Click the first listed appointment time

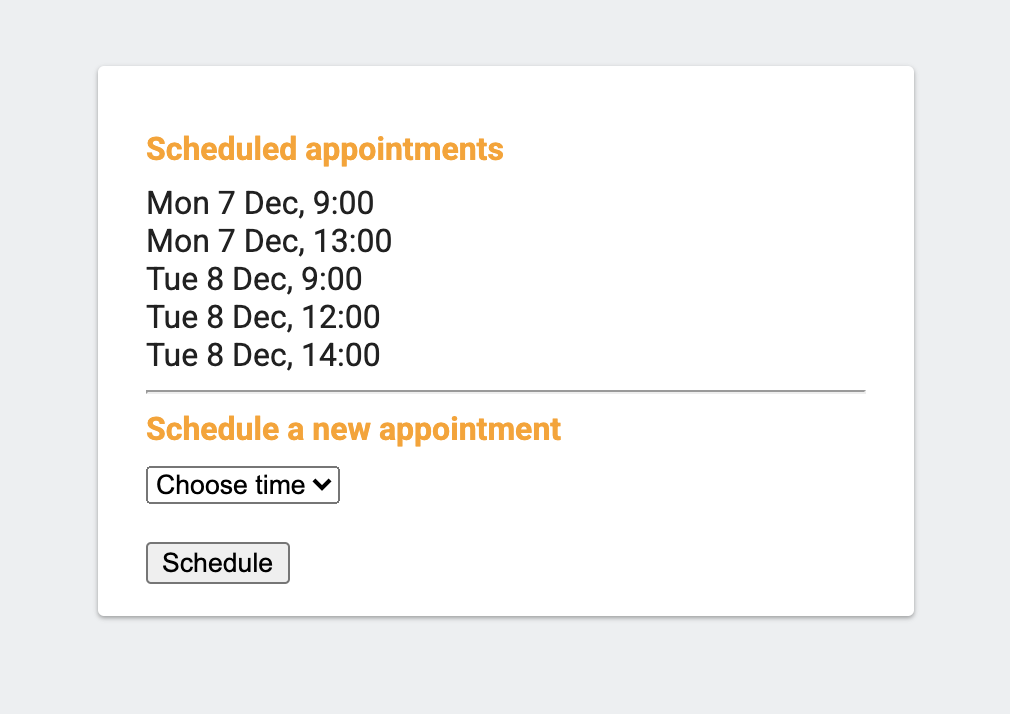(x=260, y=203)
